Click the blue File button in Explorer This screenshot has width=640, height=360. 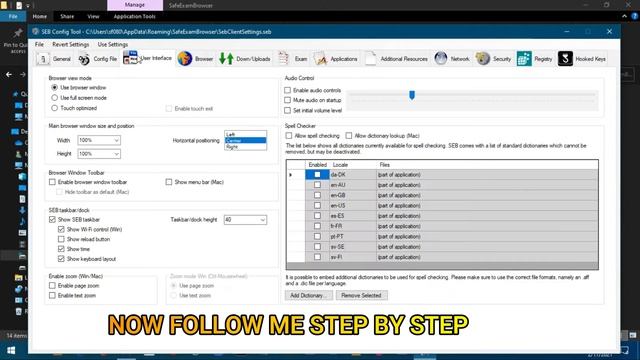tap(13, 16)
